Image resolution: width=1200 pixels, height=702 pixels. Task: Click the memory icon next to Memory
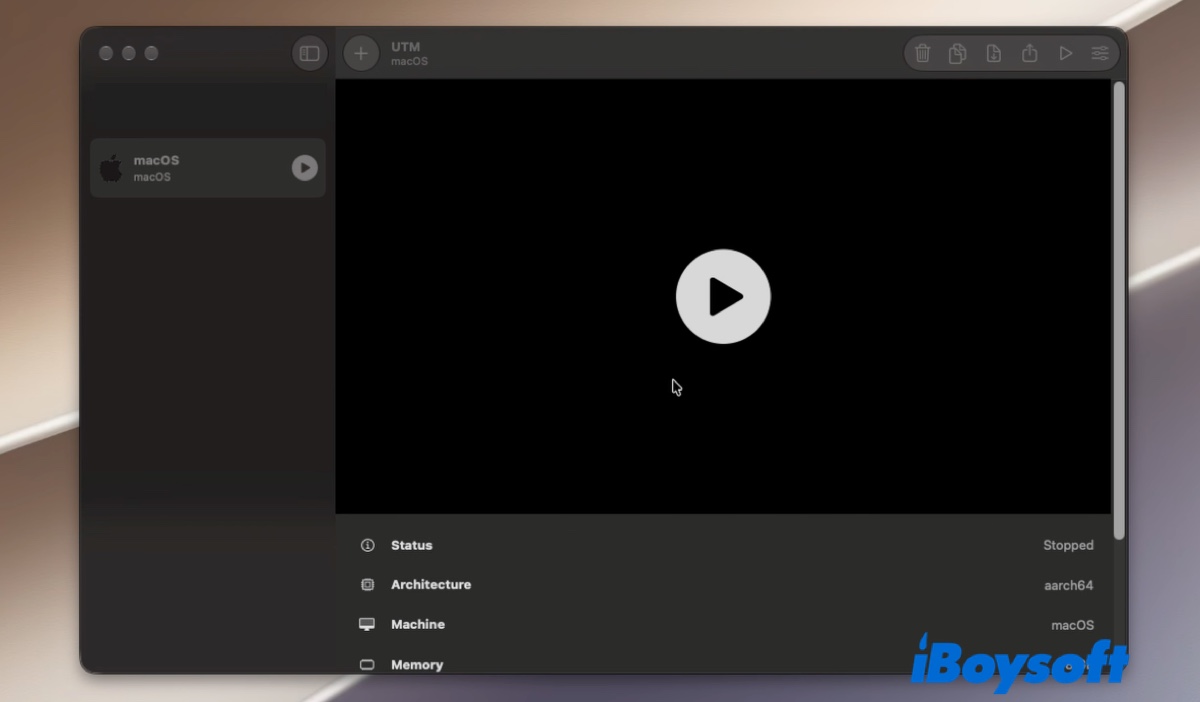click(x=367, y=664)
